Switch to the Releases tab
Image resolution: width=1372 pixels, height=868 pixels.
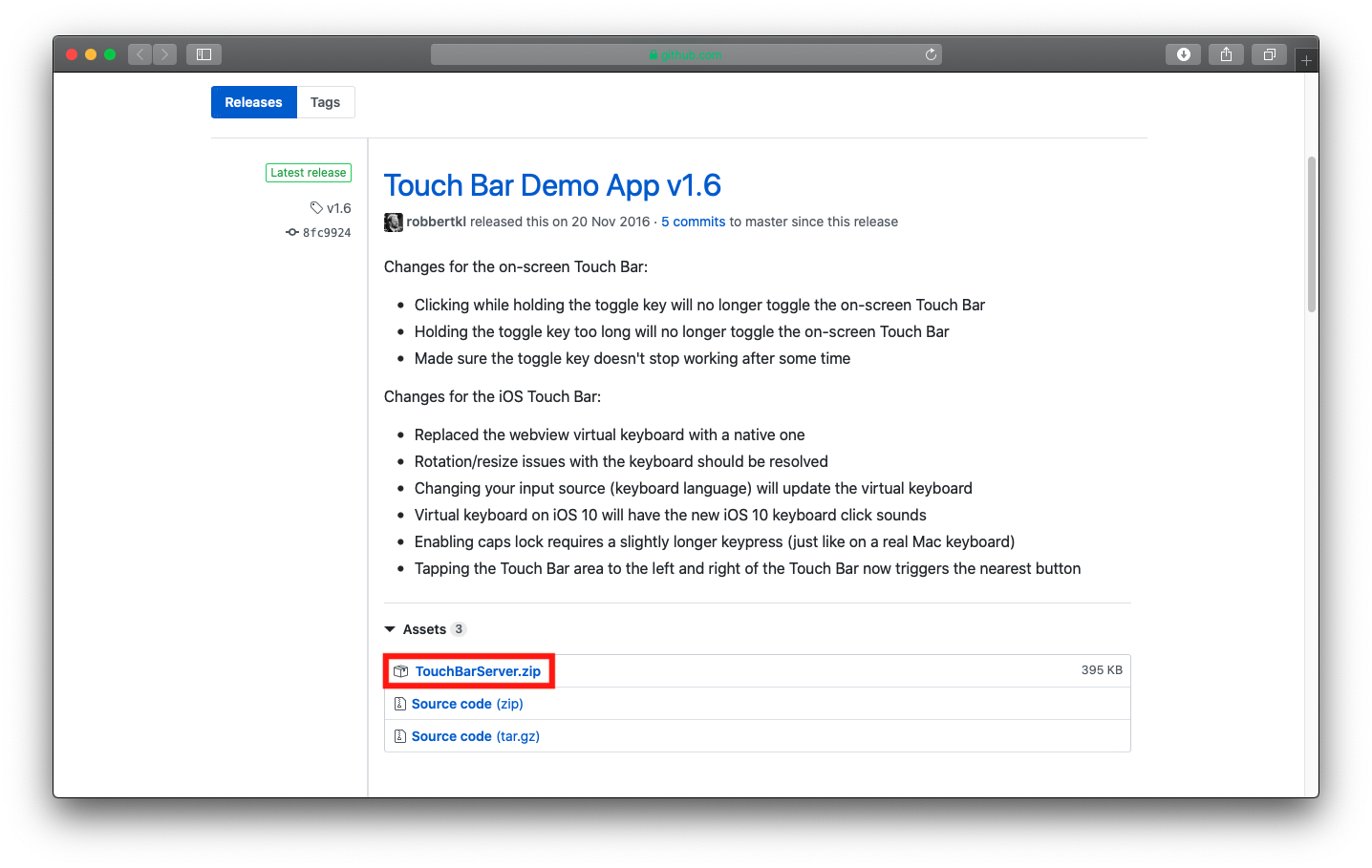(x=253, y=102)
